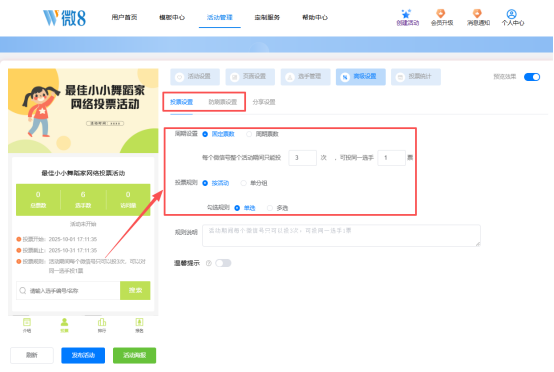Click the dancer activity banner image
Screen dimensions: 554x372
83,111
